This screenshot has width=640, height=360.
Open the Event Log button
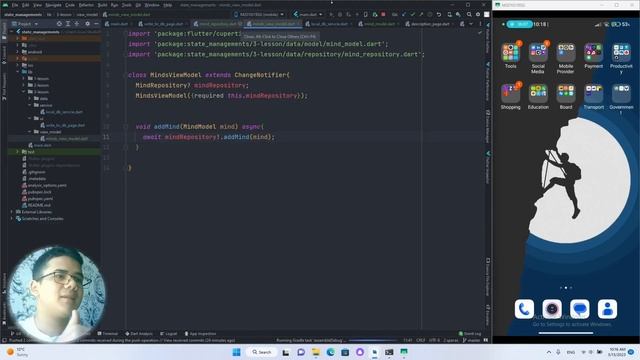pyautogui.click(x=470, y=334)
